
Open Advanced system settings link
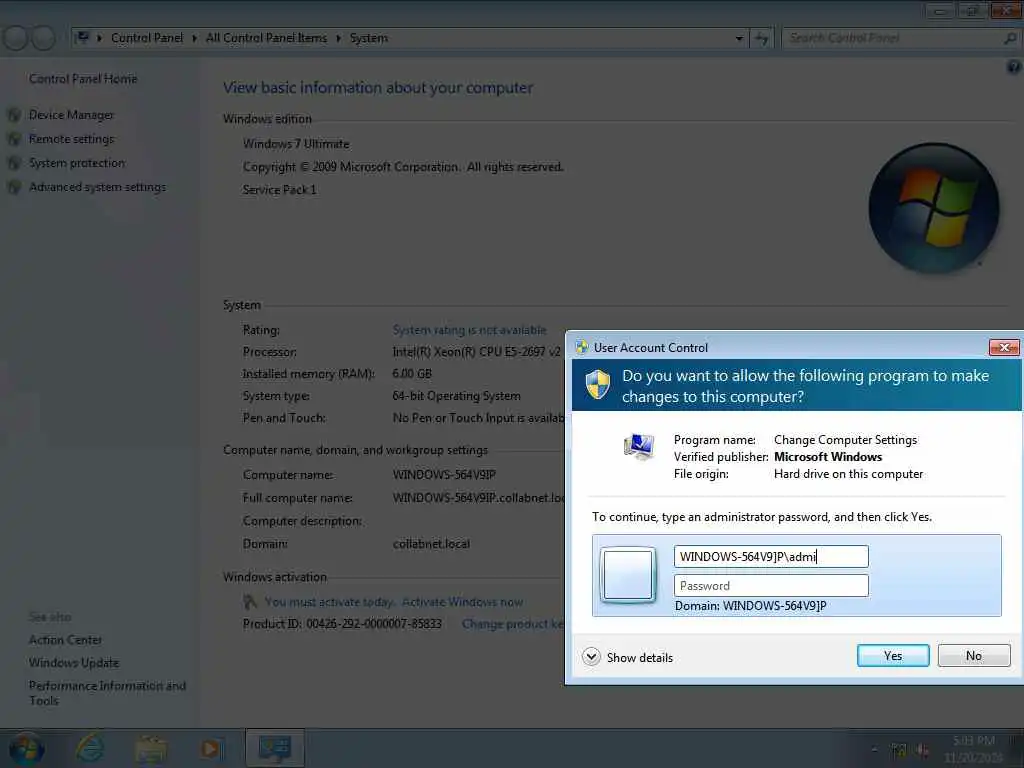(97, 187)
